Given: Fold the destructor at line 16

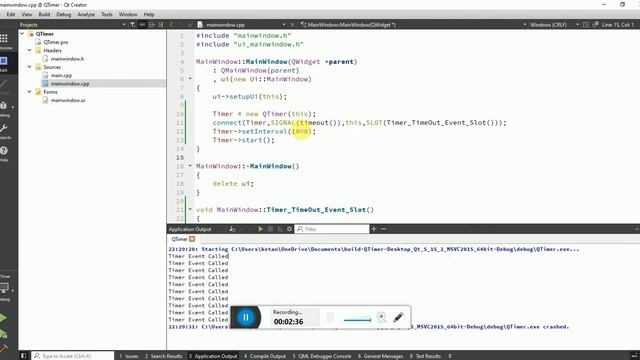Looking at the screenshot, I should point(190,166).
